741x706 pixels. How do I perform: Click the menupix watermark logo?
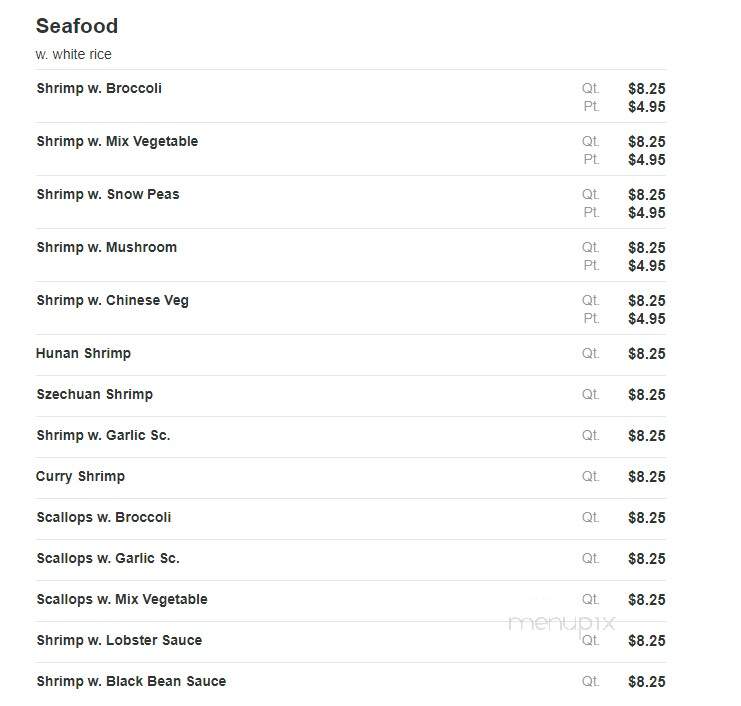click(561, 624)
